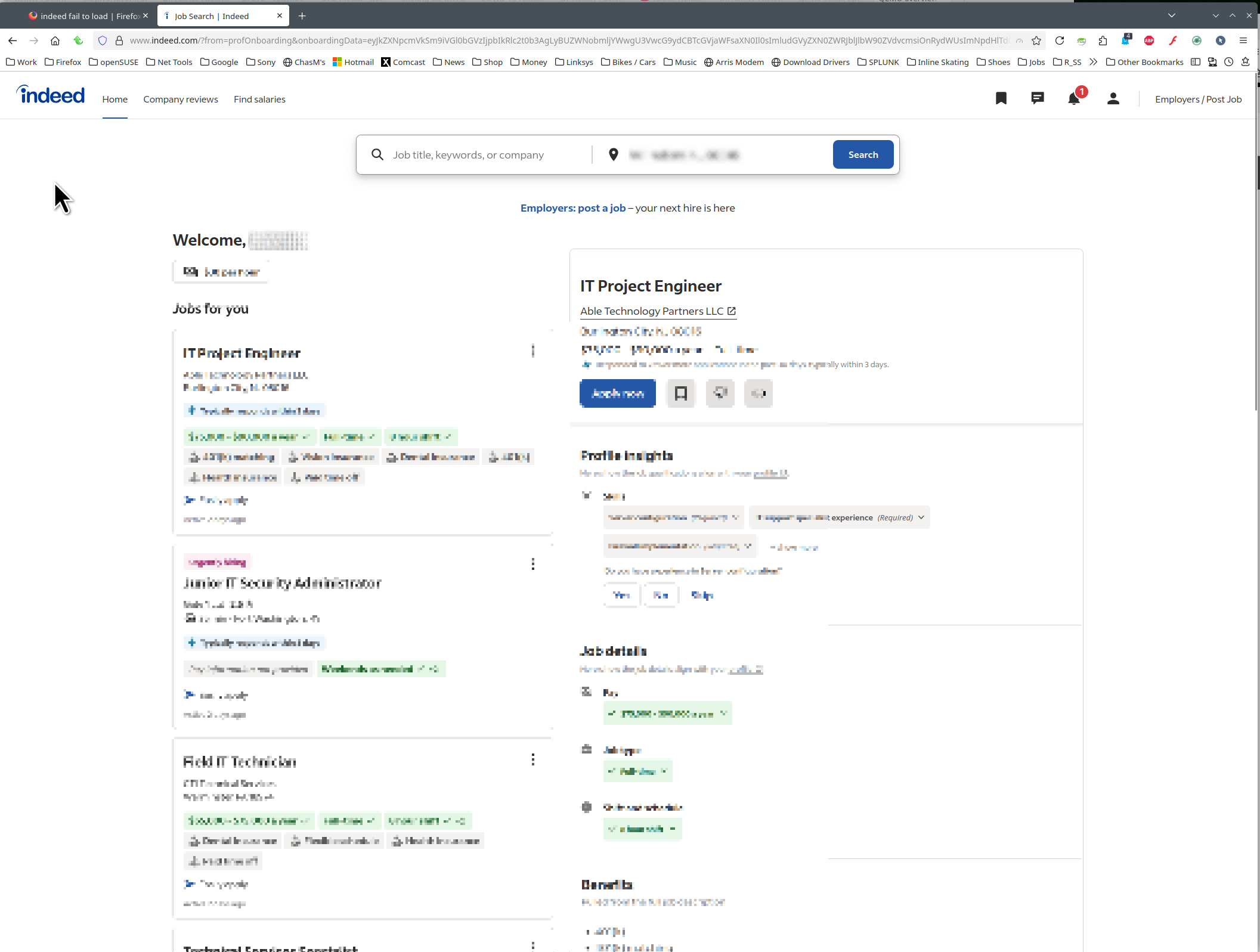Close the Job Search | Indeed tab
Viewport: 1260px width, 952px height.
[280, 16]
